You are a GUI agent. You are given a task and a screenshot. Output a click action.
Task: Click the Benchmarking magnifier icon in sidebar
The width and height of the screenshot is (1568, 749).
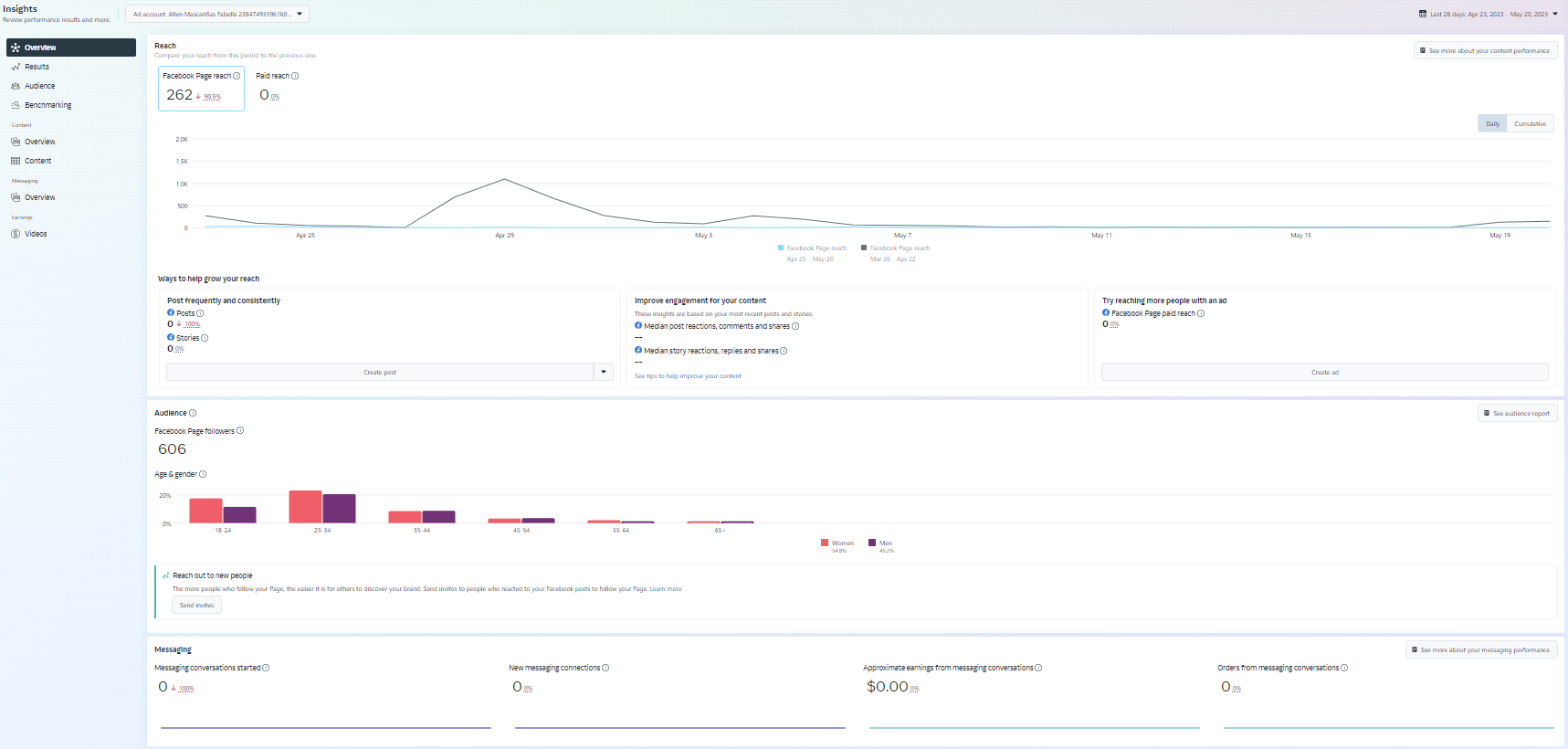coord(16,105)
